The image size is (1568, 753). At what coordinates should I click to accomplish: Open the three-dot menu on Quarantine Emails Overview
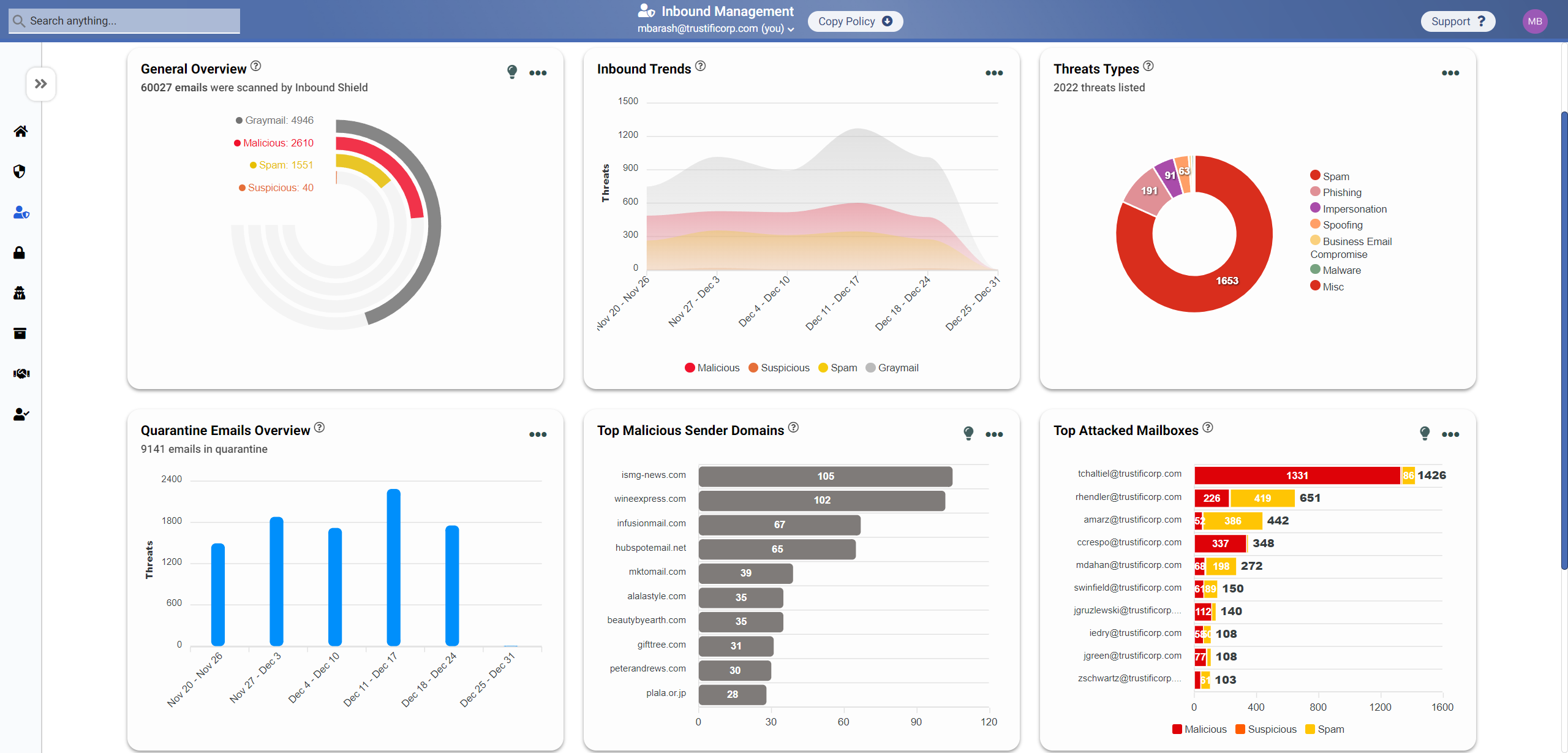538,434
